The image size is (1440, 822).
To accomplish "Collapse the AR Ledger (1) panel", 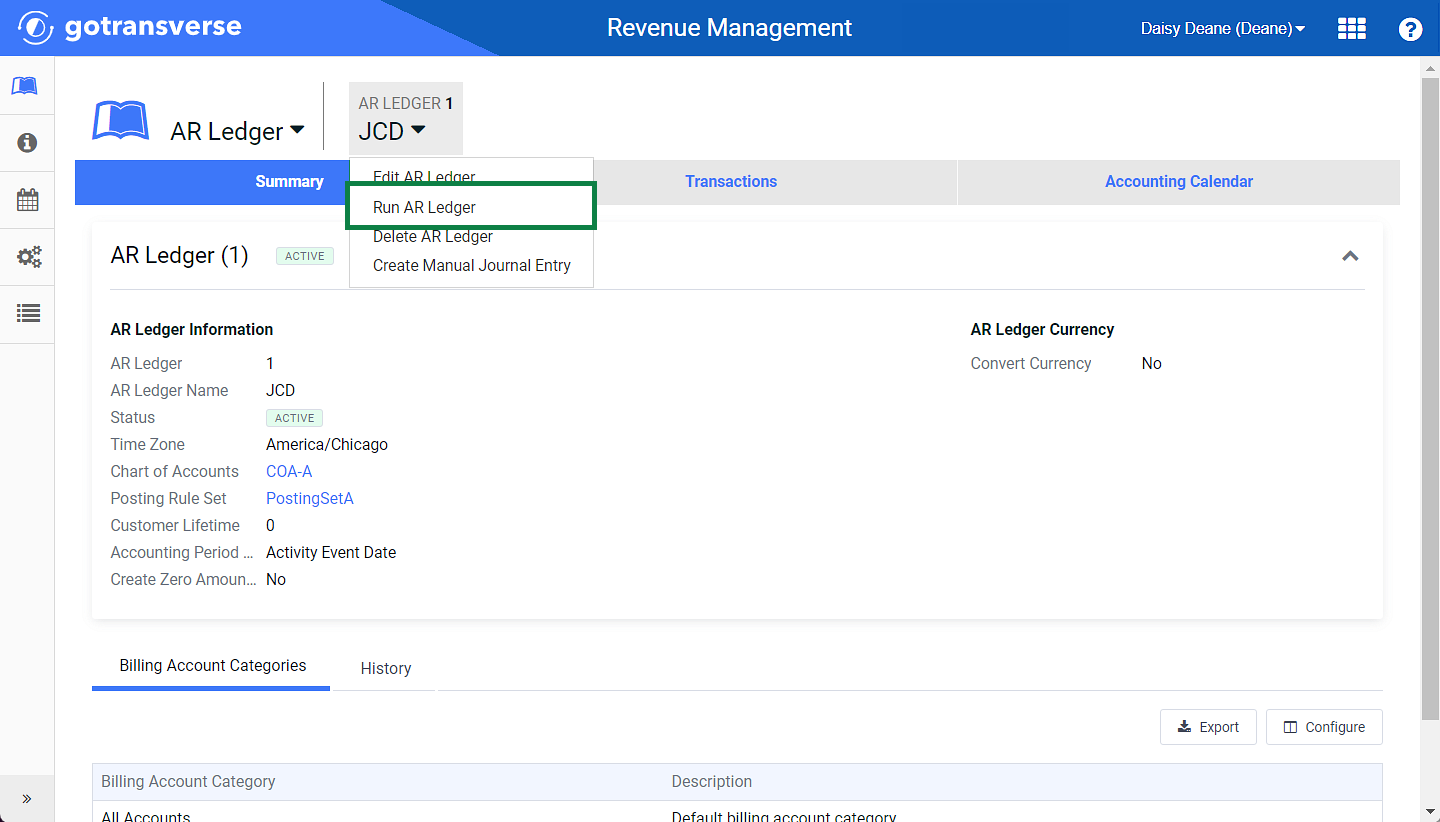I will tap(1350, 256).
